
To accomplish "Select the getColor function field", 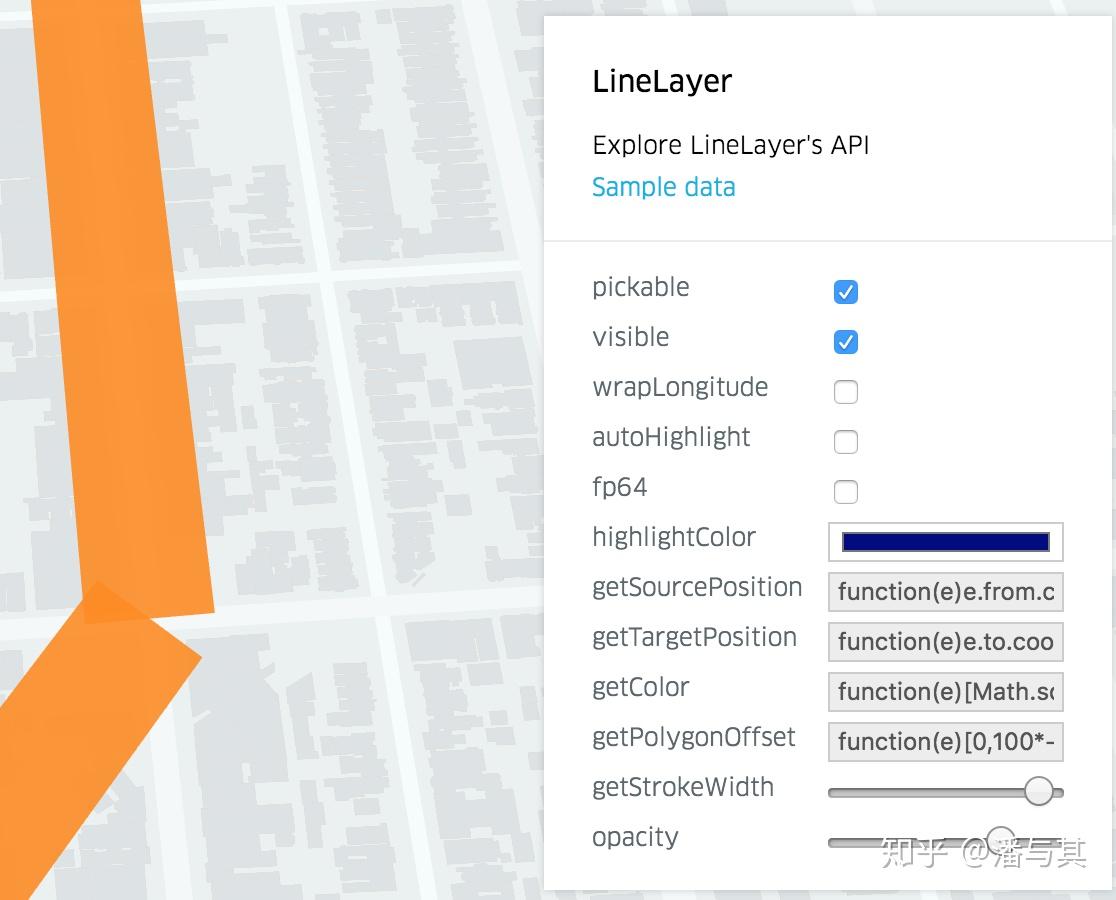I will tap(945, 692).
